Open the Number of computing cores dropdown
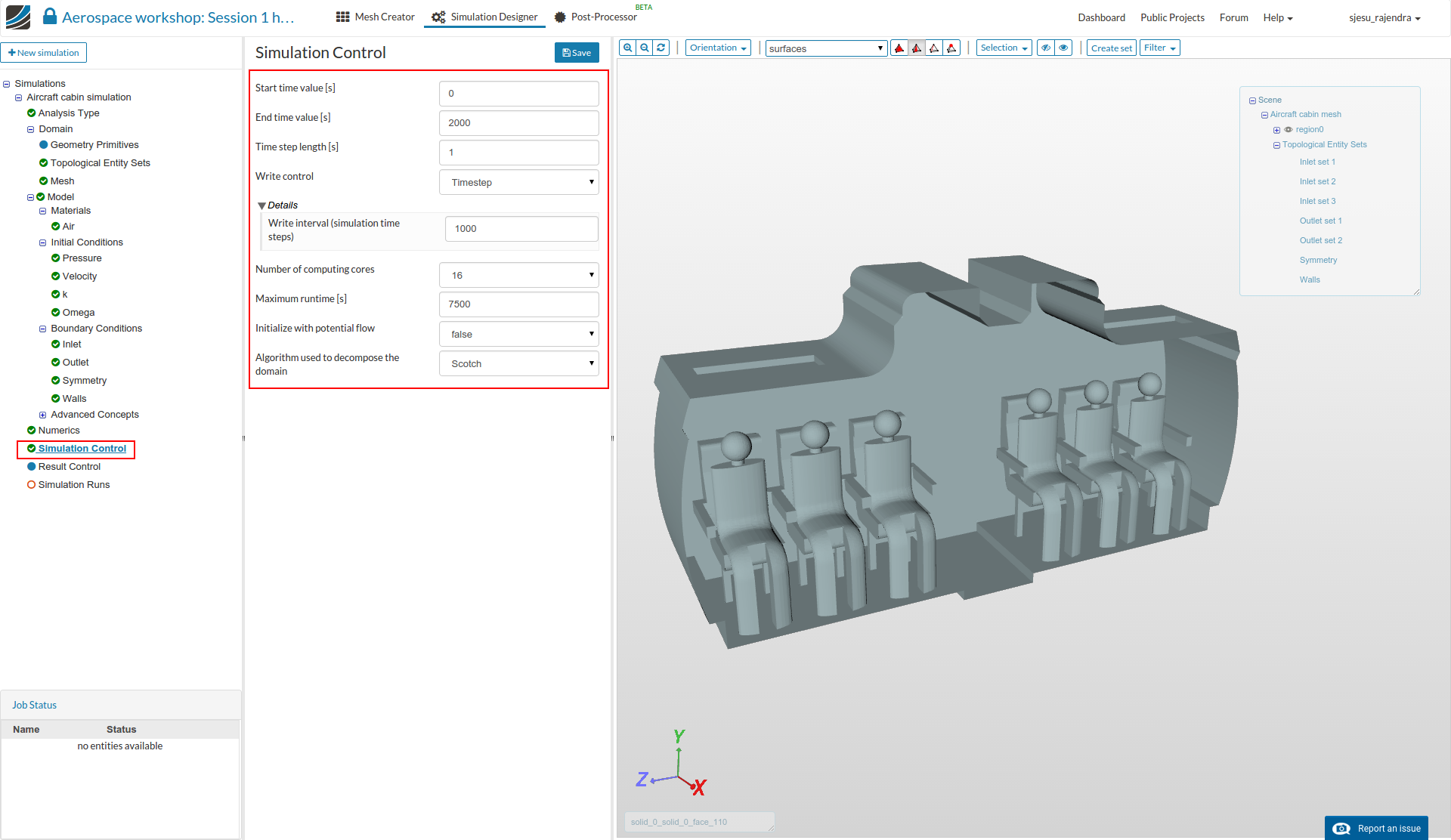This screenshot has width=1451, height=840. [518, 275]
